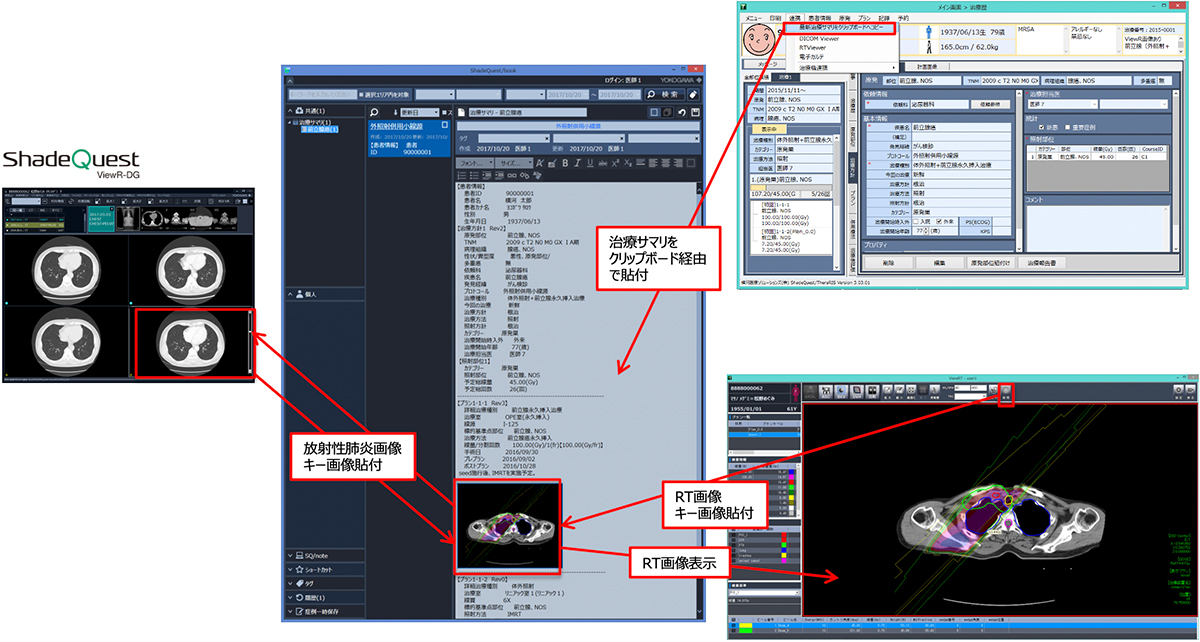Open the 更新日 sort dropdown in the note list
1200x642 pixels.
tap(420, 112)
